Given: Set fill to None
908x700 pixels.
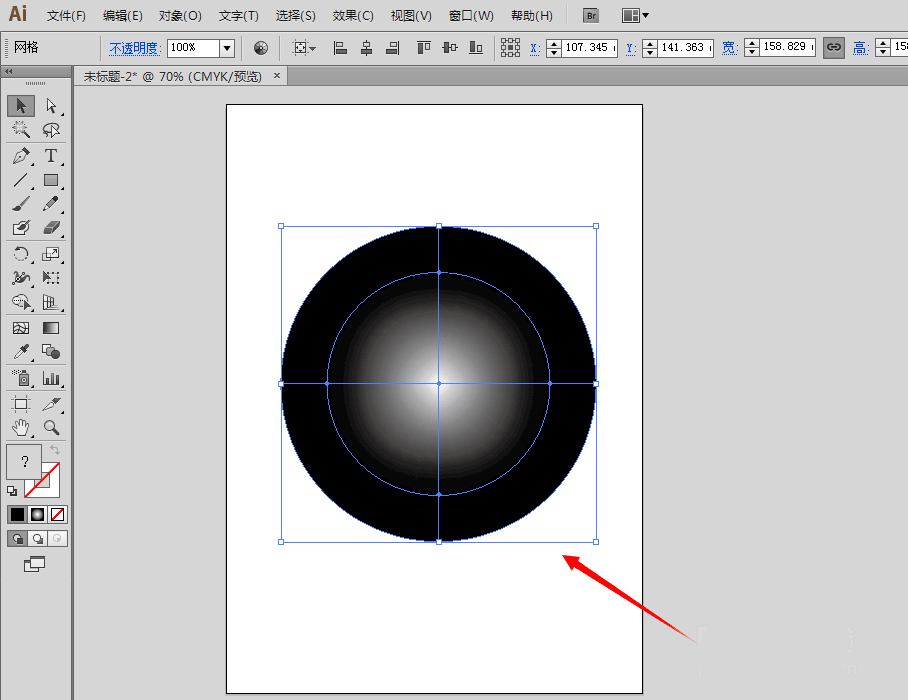Looking at the screenshot, I should tap(57, 514).
